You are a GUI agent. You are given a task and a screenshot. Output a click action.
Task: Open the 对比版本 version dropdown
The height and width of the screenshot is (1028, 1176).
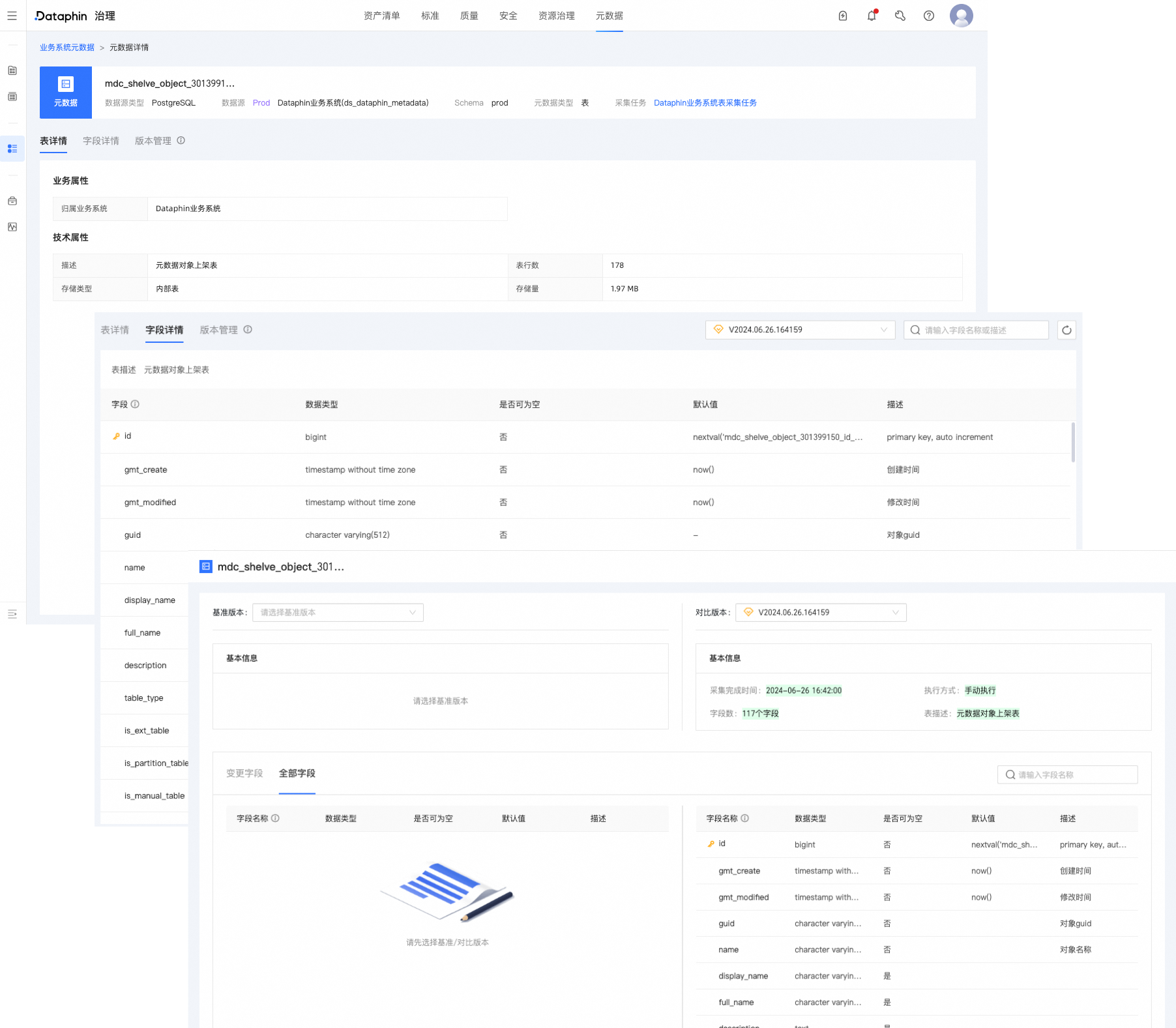coord(821,612)
